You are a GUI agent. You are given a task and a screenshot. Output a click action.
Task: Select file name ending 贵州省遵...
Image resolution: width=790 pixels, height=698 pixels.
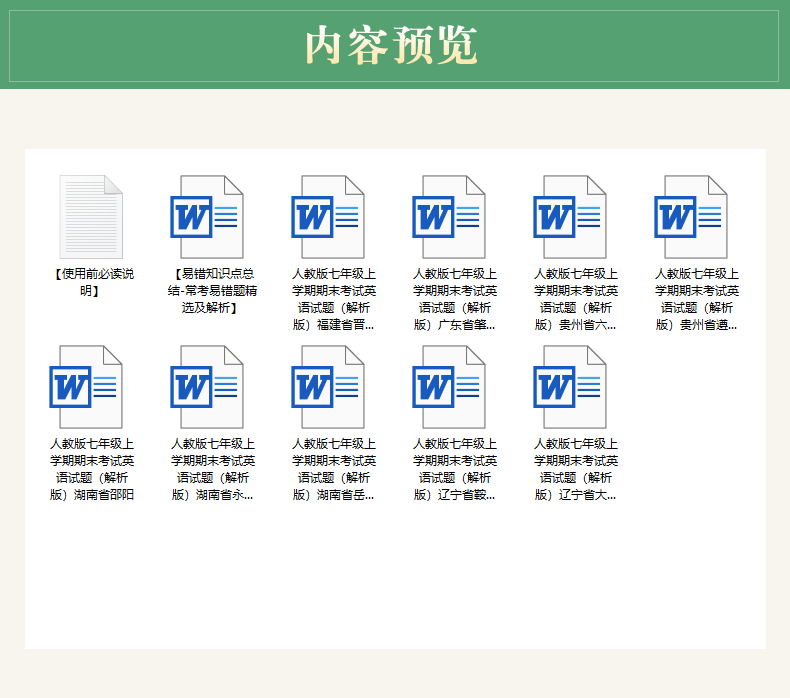[696, 299]
